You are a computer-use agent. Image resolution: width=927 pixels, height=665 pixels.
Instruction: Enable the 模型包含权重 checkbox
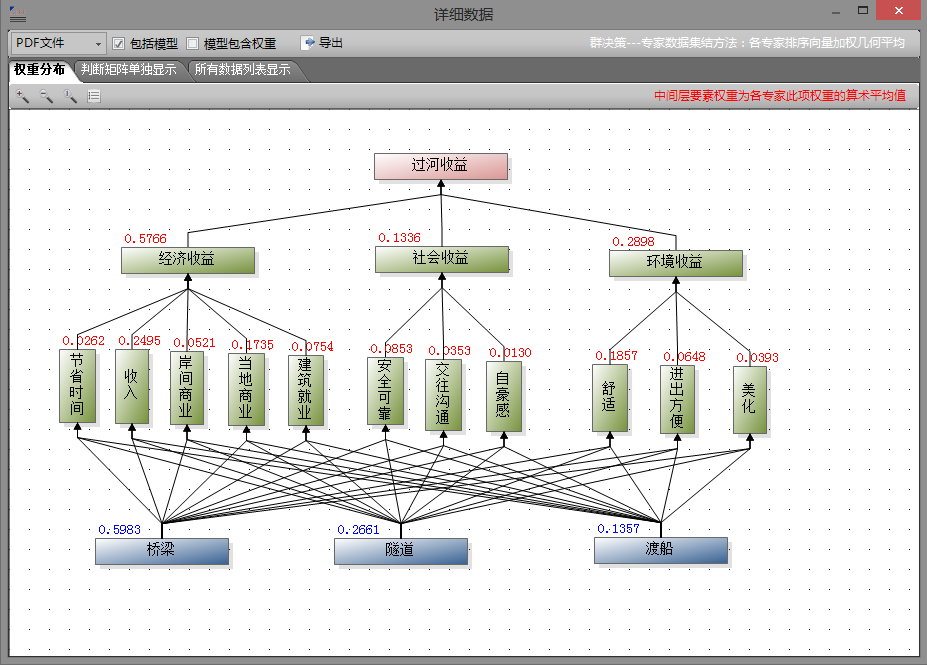coord(193,44)
